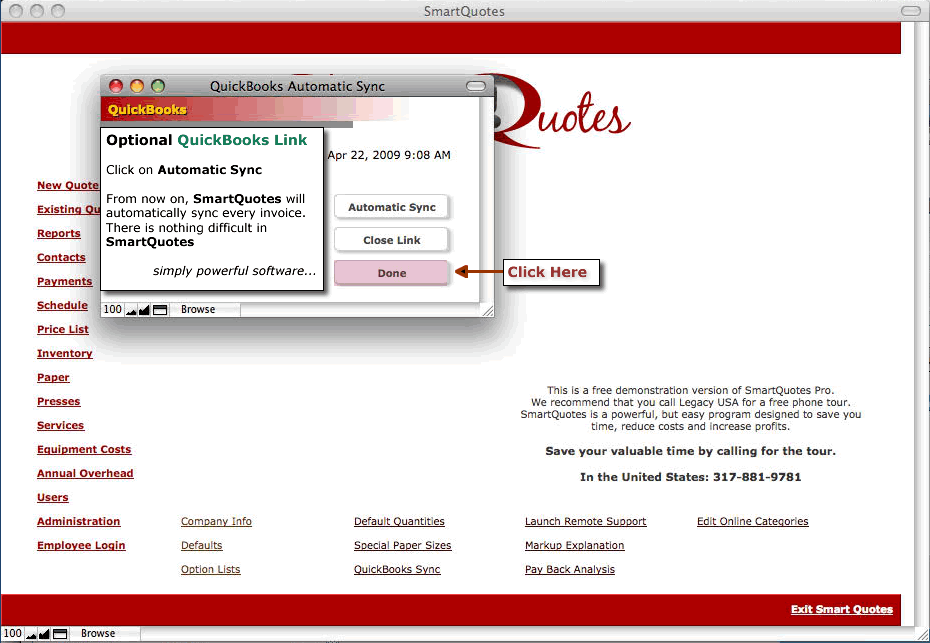Viewport: 930px width, 643px height.
Task: Open Option Lists
Action: tap(211, 569)
